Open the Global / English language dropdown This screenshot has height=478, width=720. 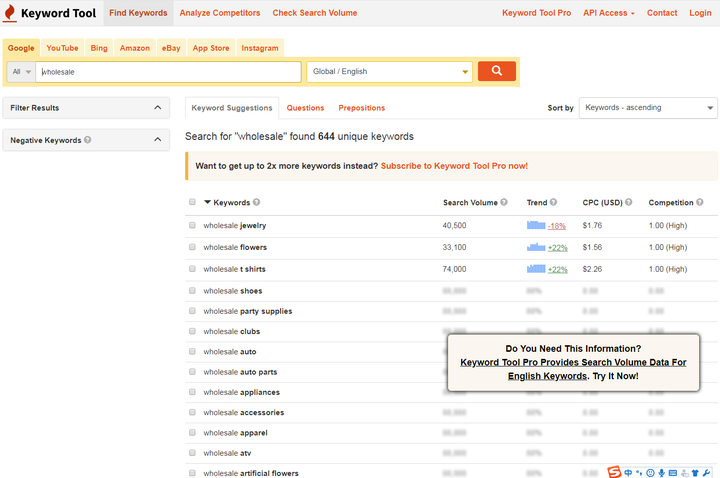click(389, 72)
